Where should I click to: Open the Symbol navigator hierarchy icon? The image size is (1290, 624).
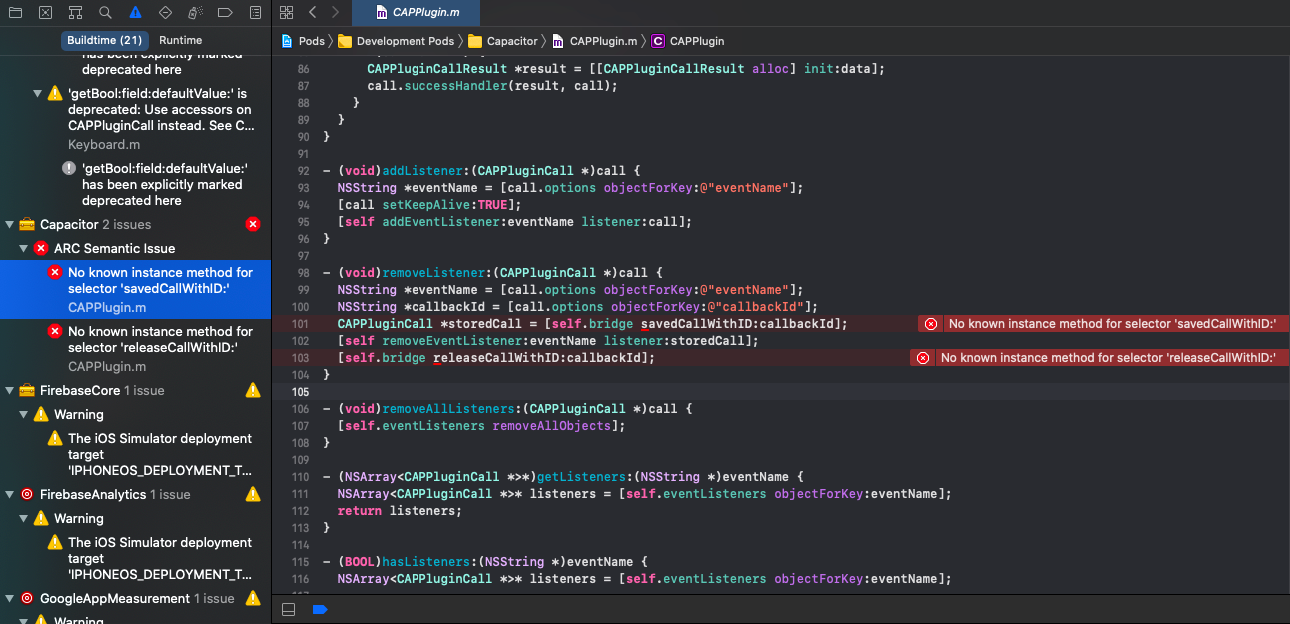click(76, 13)
